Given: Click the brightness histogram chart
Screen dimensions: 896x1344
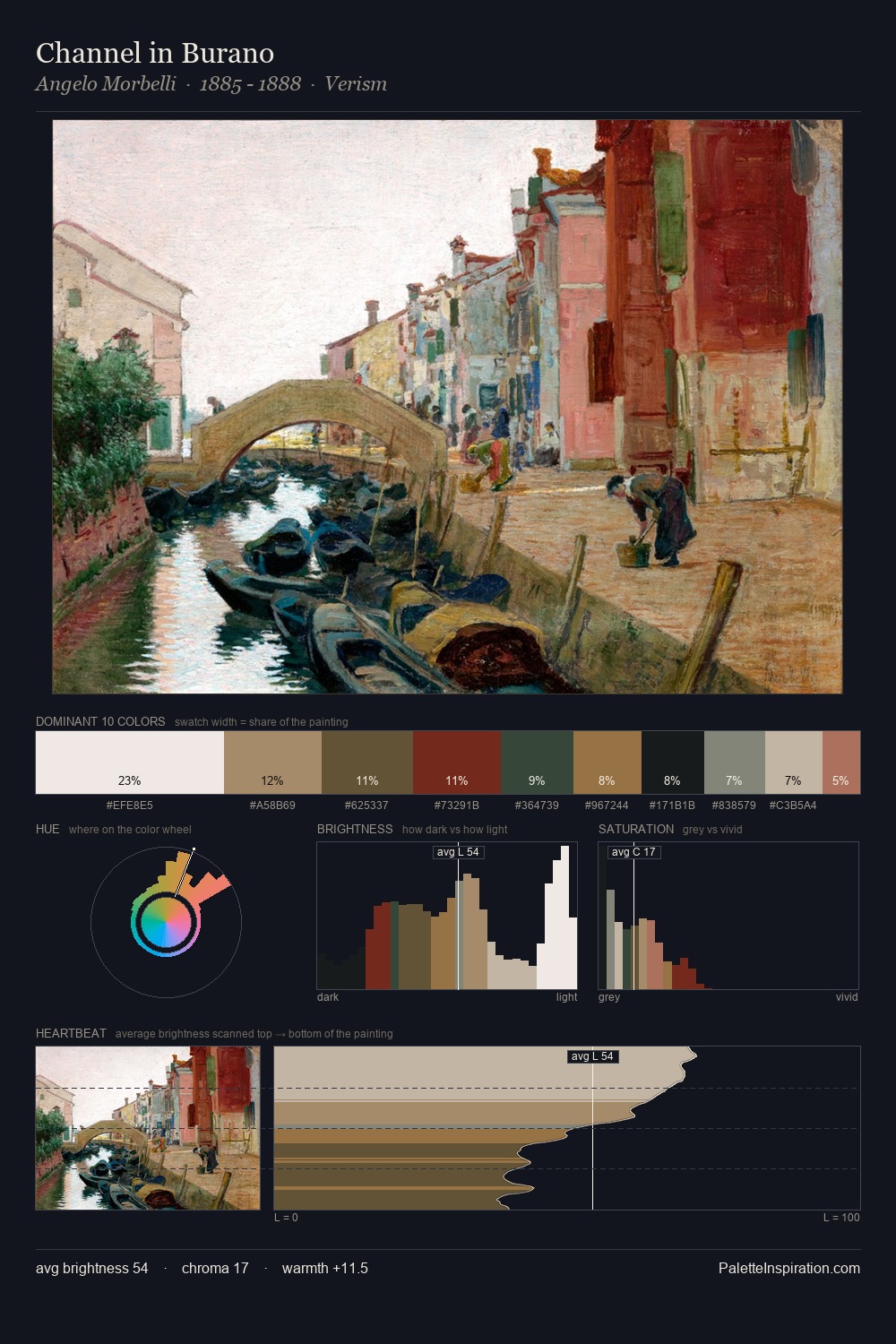Looking at the screenshot, I should pyautogui.click(x=447, y=916).
